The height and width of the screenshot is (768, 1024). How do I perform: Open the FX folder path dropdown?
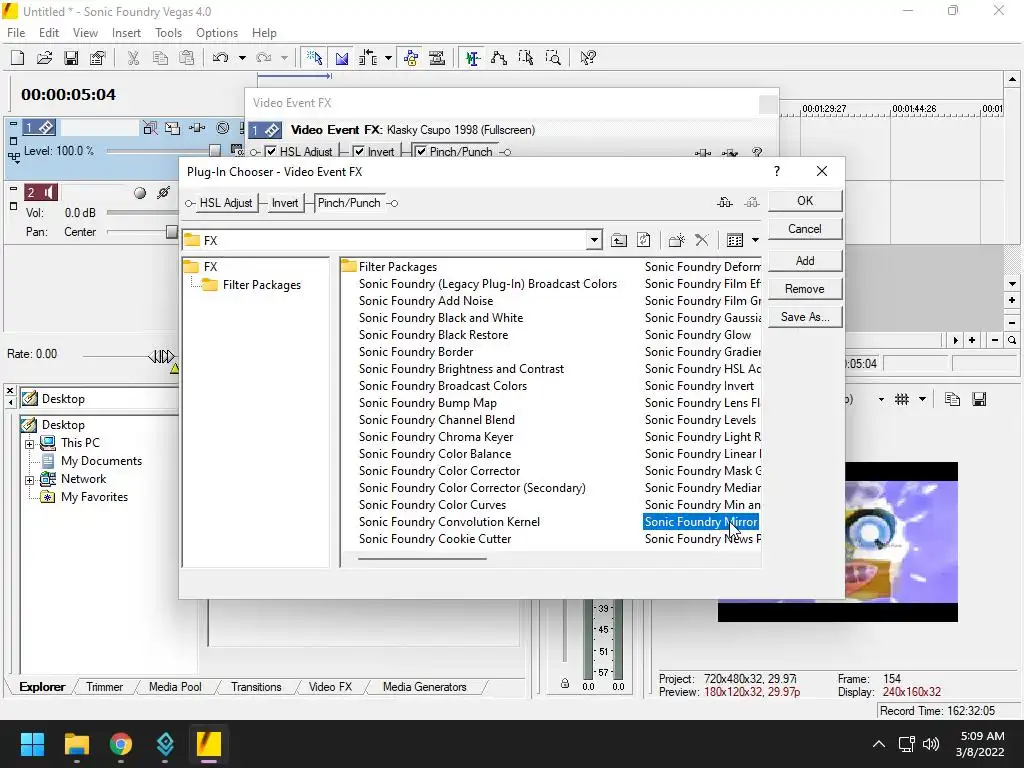[x=594, y=240]
